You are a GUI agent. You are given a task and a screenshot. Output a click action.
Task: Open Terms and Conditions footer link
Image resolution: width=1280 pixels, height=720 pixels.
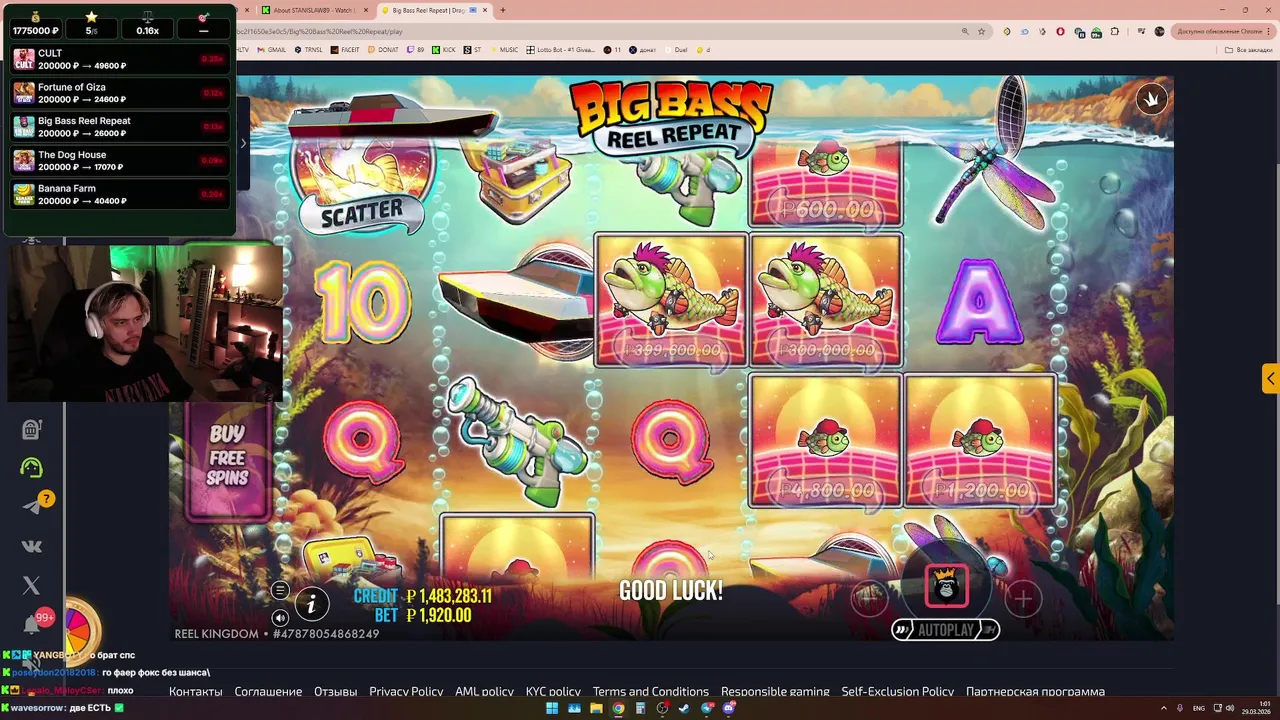(650, 691)
